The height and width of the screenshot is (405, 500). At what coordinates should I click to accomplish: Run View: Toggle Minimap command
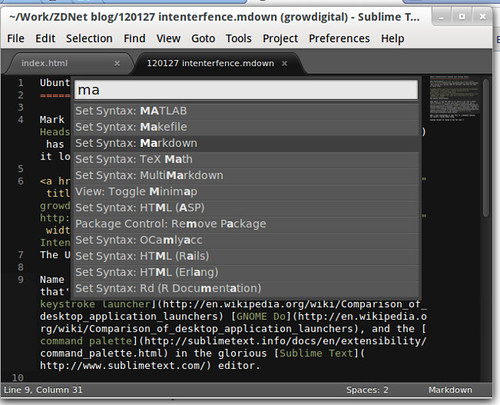tap(246, 192)
